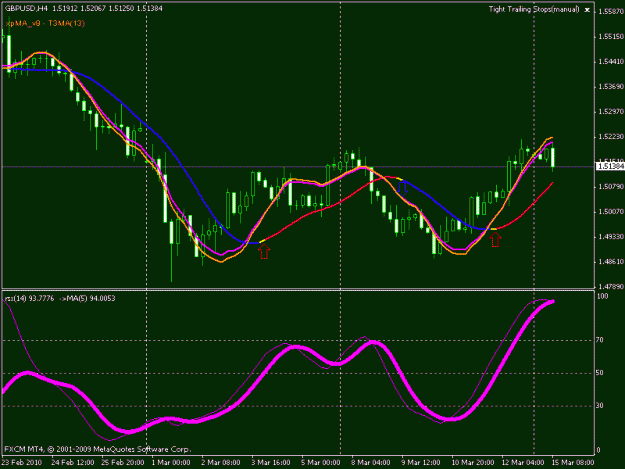625x469 pixels.
Task: Click the current price tag 1.51384
Action: coord(610,166)
